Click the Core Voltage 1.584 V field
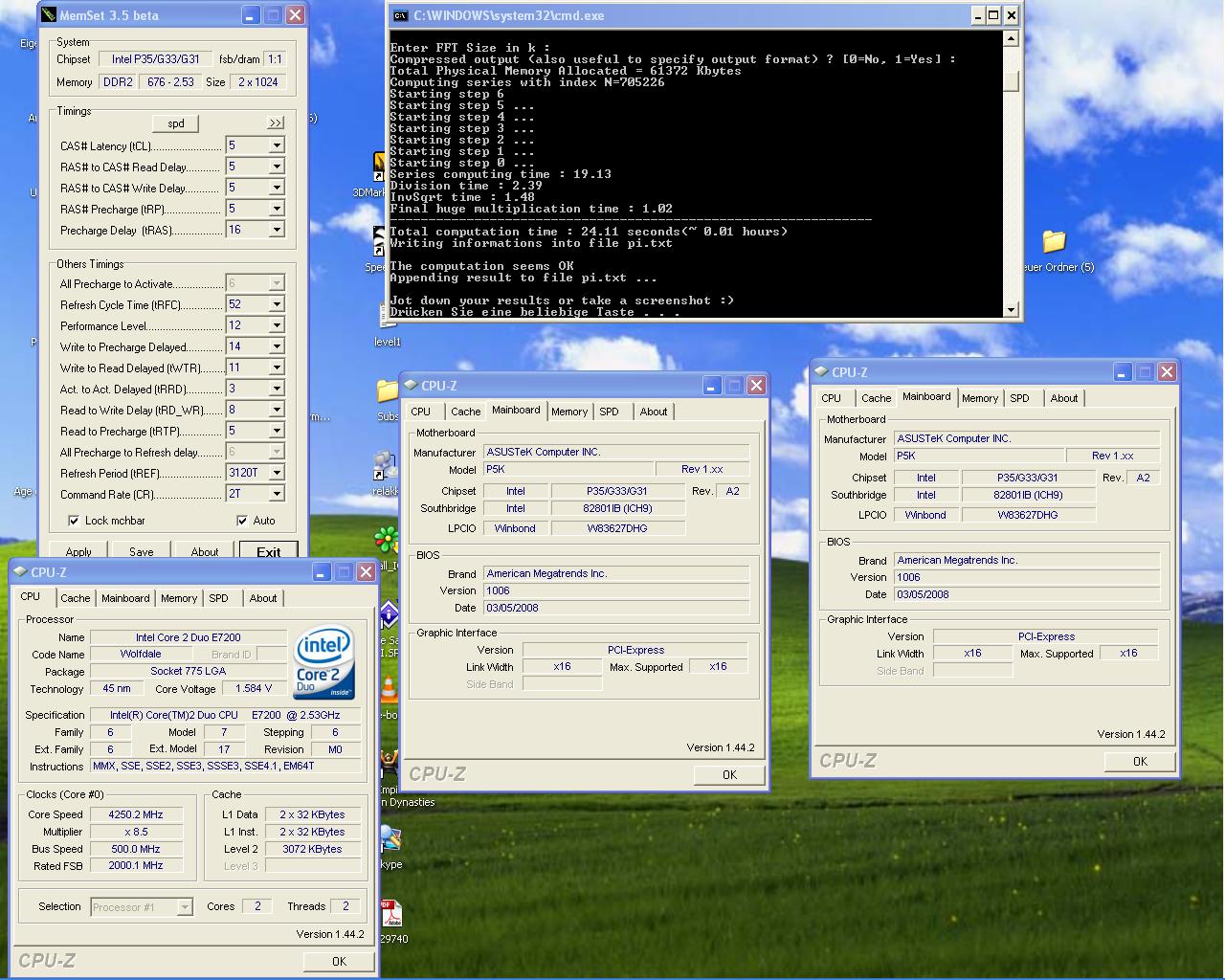This screenshot has width=1225, height=980. pos(255,688)
